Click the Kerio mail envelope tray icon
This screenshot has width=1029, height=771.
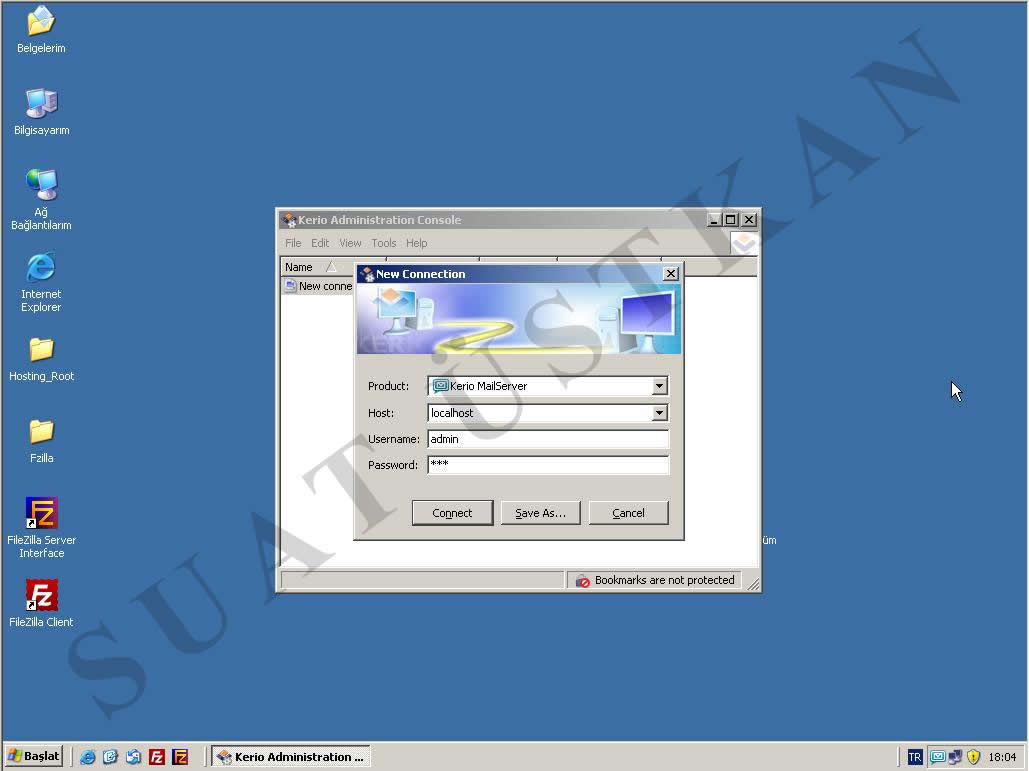click(938, 757)
